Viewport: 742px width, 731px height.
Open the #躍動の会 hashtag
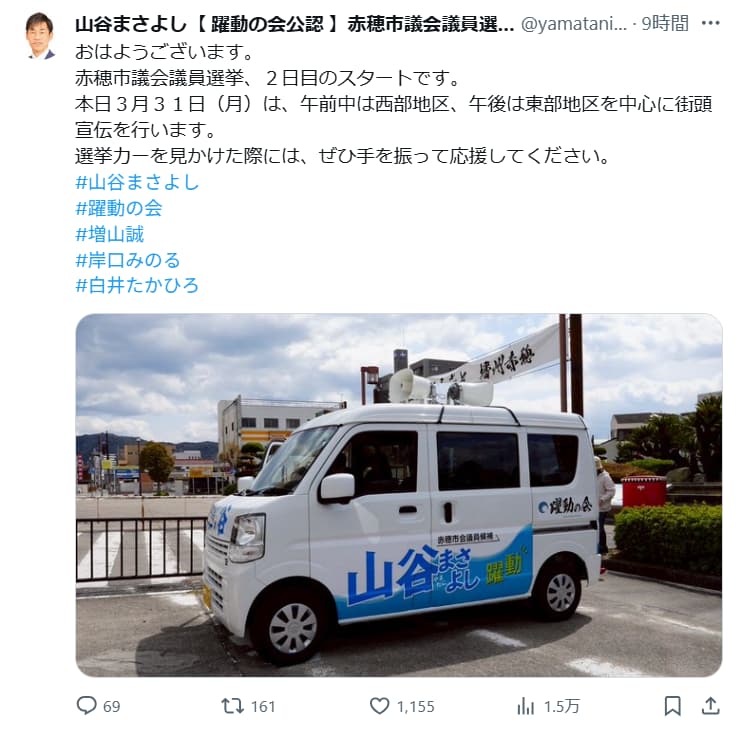click(119, 208)
